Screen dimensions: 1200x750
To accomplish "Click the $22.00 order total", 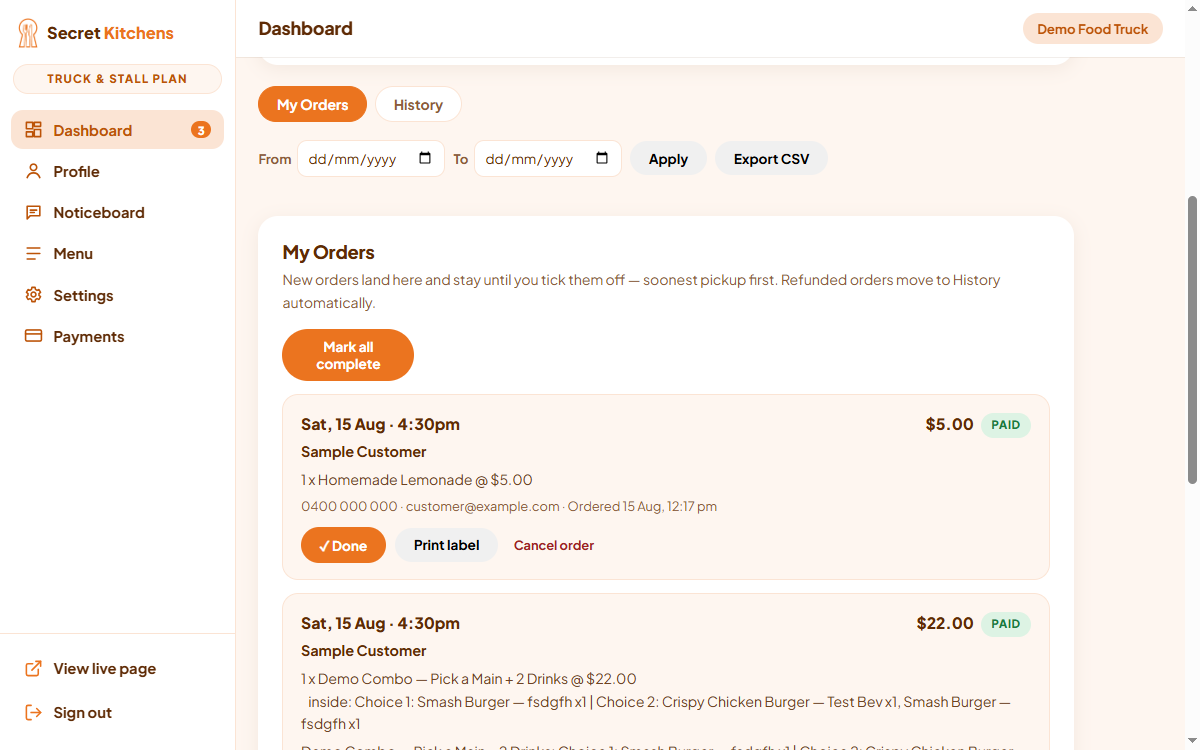I will (x=945, y=623).
